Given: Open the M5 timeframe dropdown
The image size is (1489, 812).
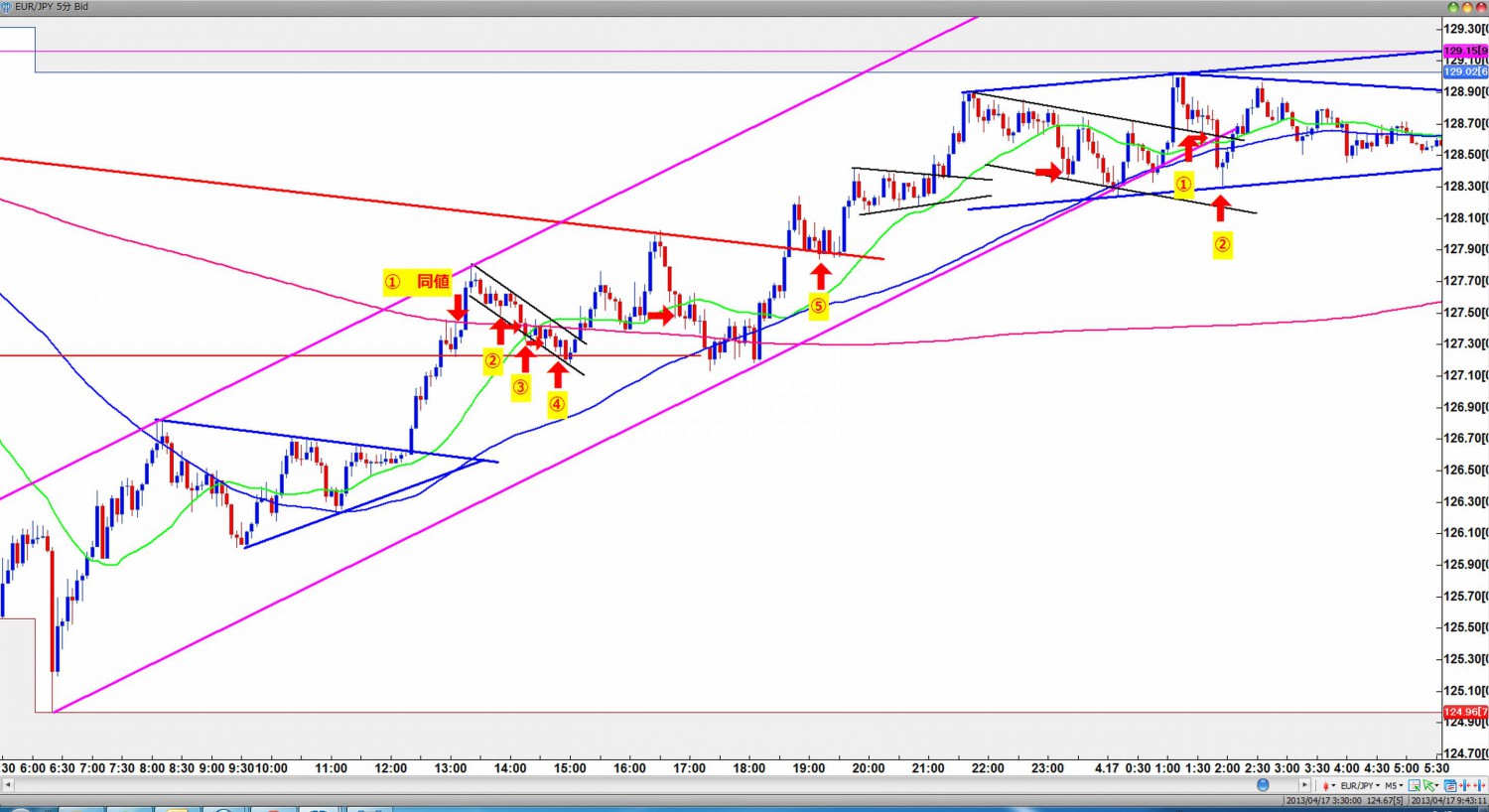Looking at the screenshot, I should point(1394,785).
